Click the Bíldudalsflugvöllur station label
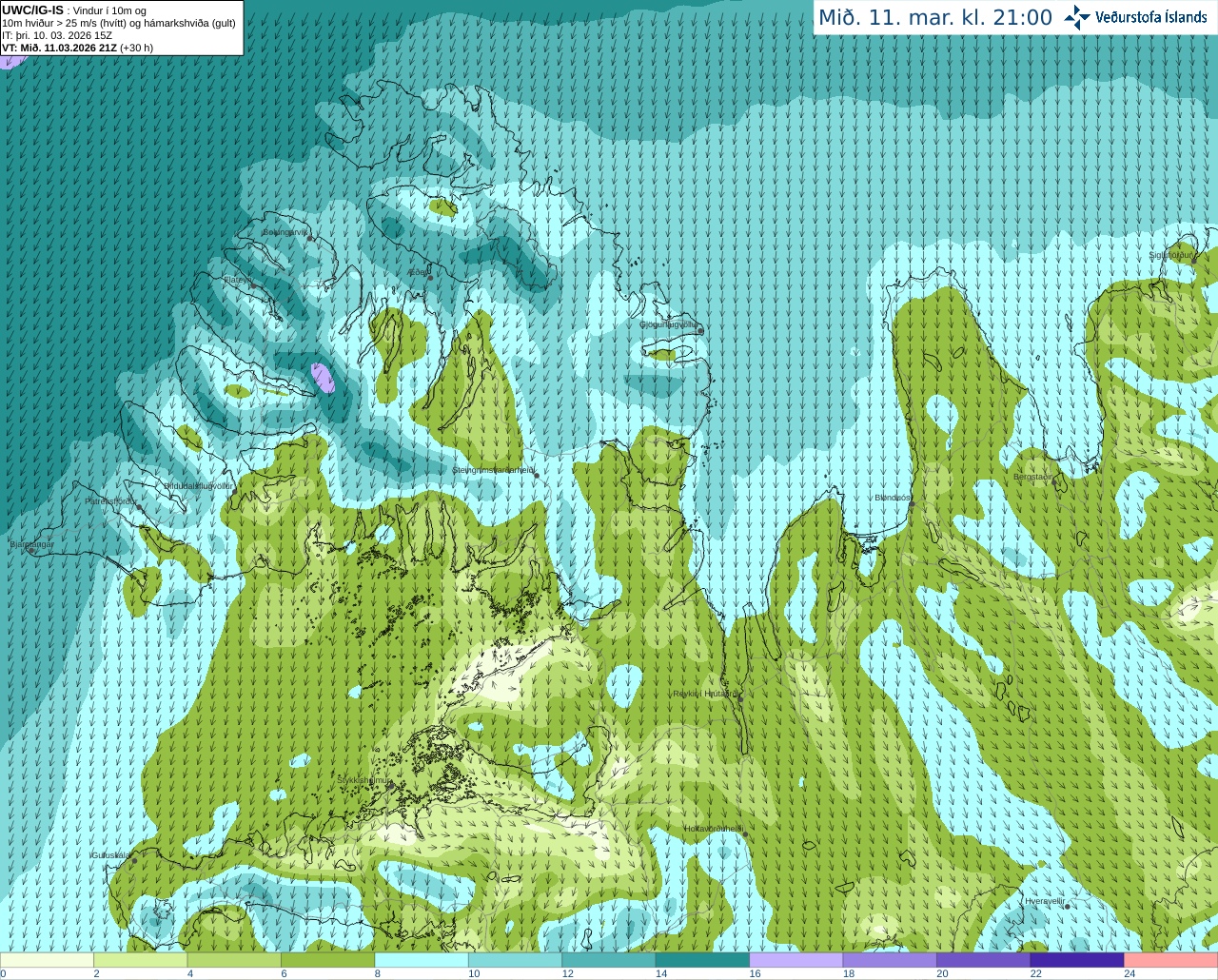Image resolution: width=1218 pixels, height=980 pixels. [x=198, y=486]
